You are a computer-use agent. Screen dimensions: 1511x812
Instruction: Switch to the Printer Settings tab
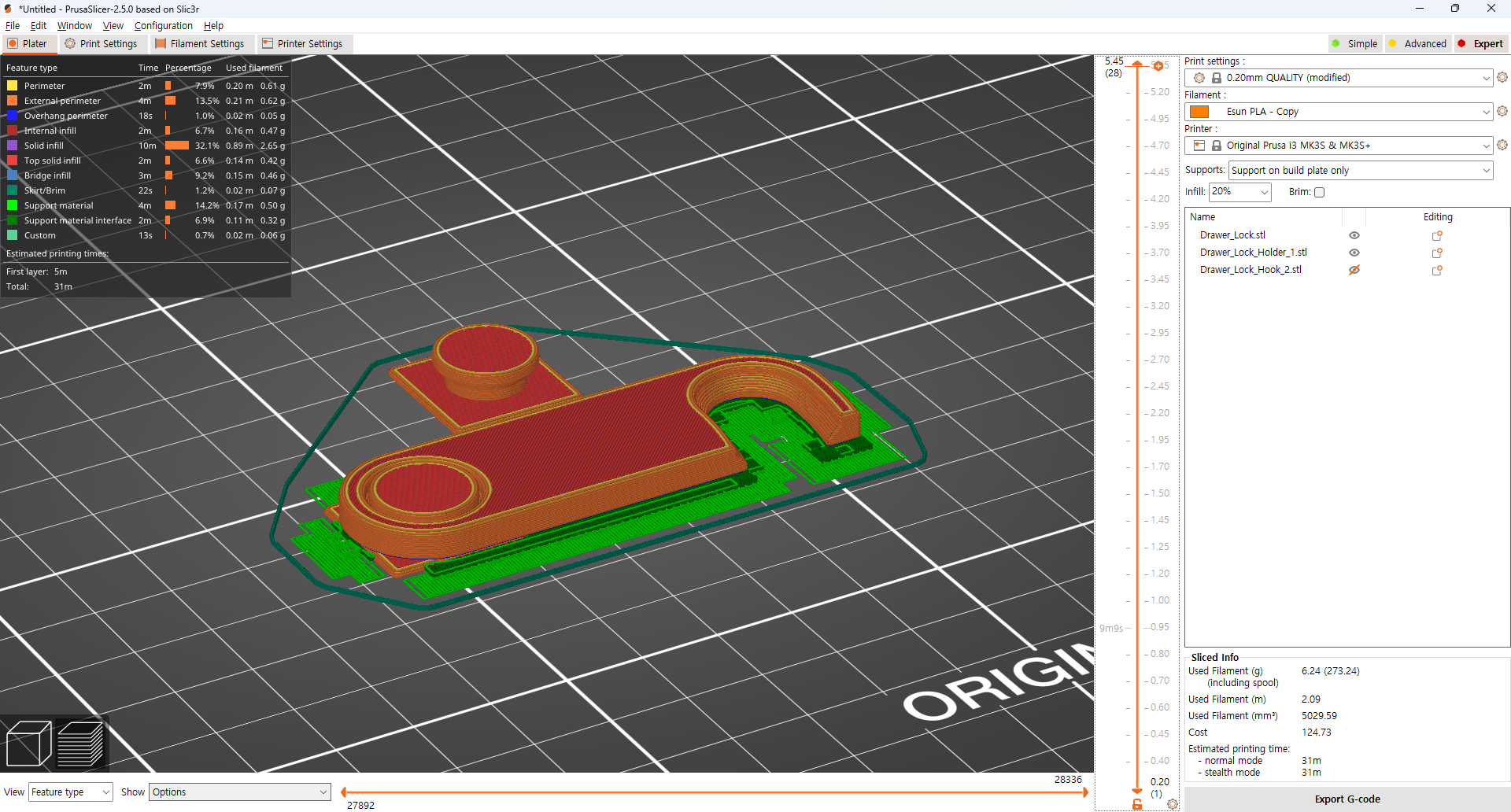[x=303, y=44]
